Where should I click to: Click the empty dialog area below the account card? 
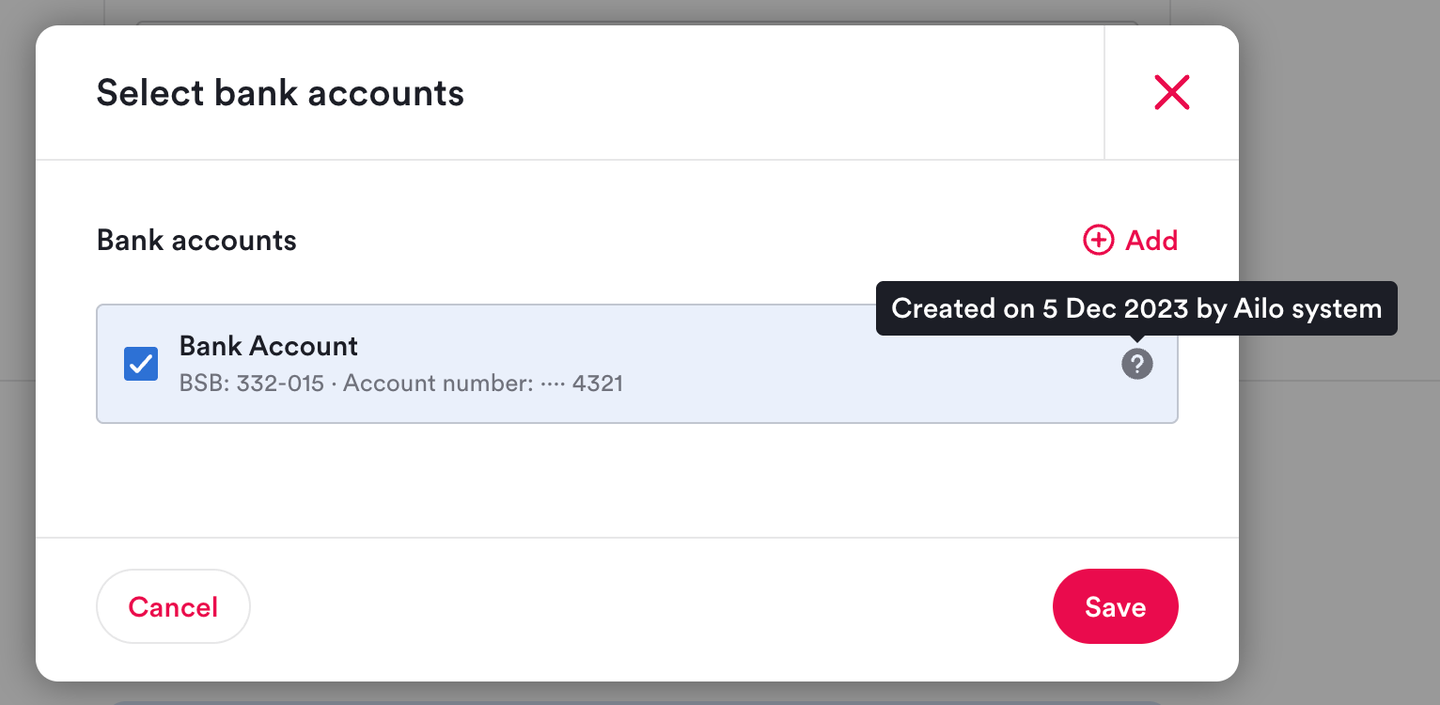(x=637, y=480)
